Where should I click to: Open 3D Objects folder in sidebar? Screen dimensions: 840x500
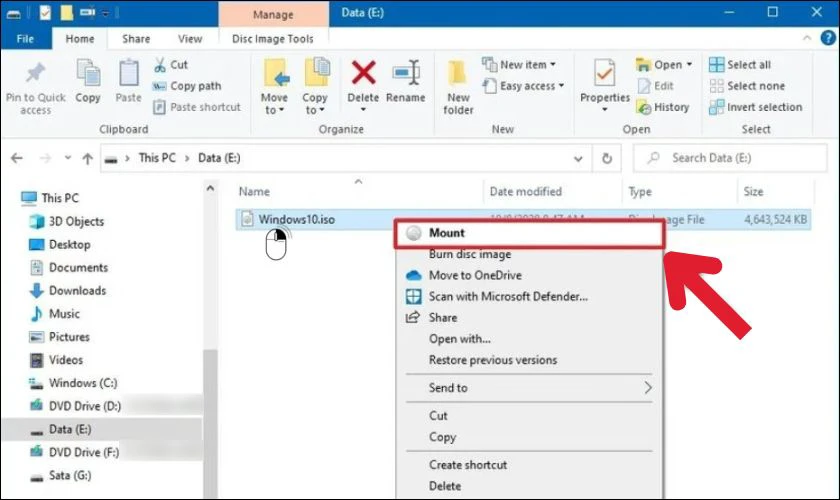click(x=66, y=221)
